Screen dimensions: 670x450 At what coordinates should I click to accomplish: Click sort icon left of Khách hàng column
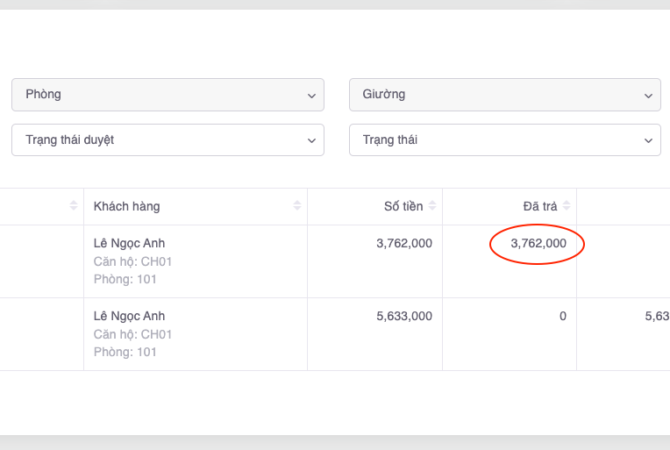pyautogui.click(x=73, y=206)
